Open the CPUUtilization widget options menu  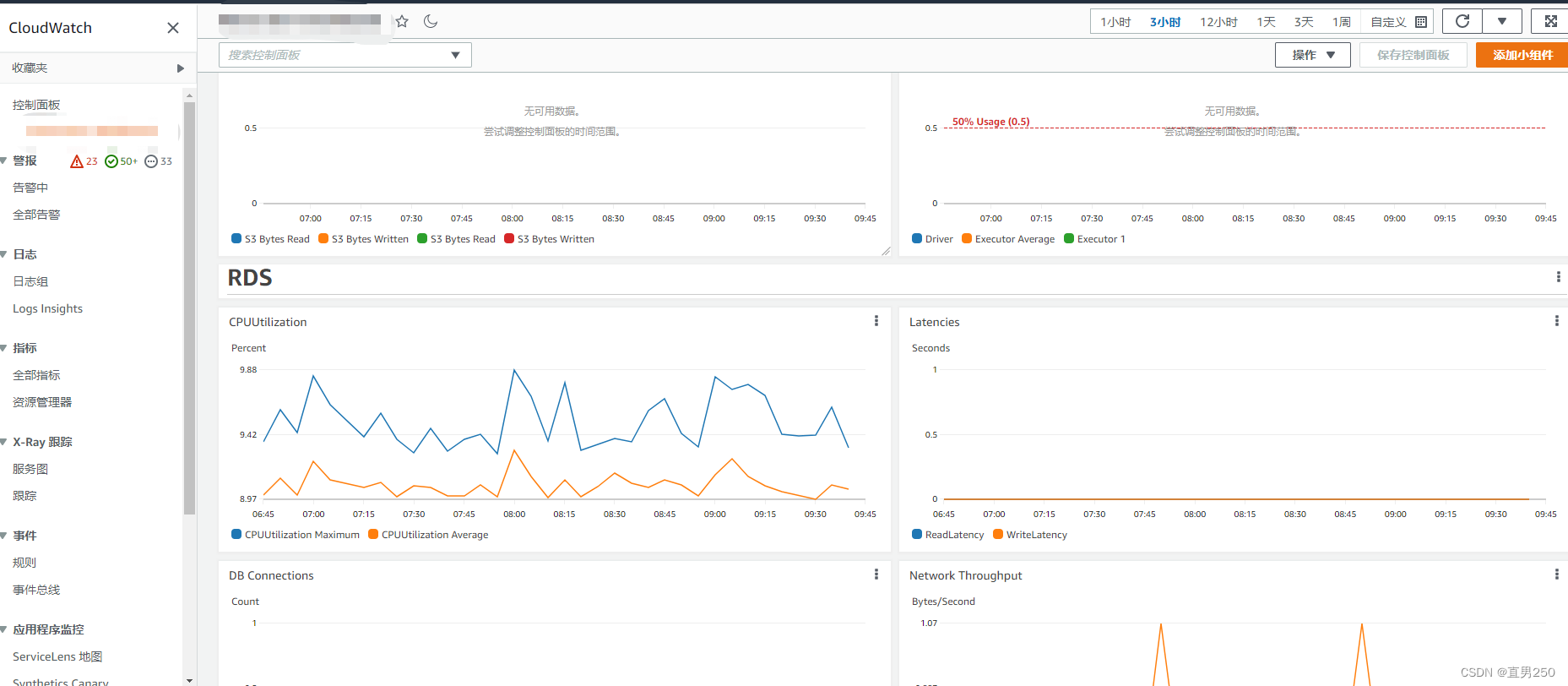(876, 321)
